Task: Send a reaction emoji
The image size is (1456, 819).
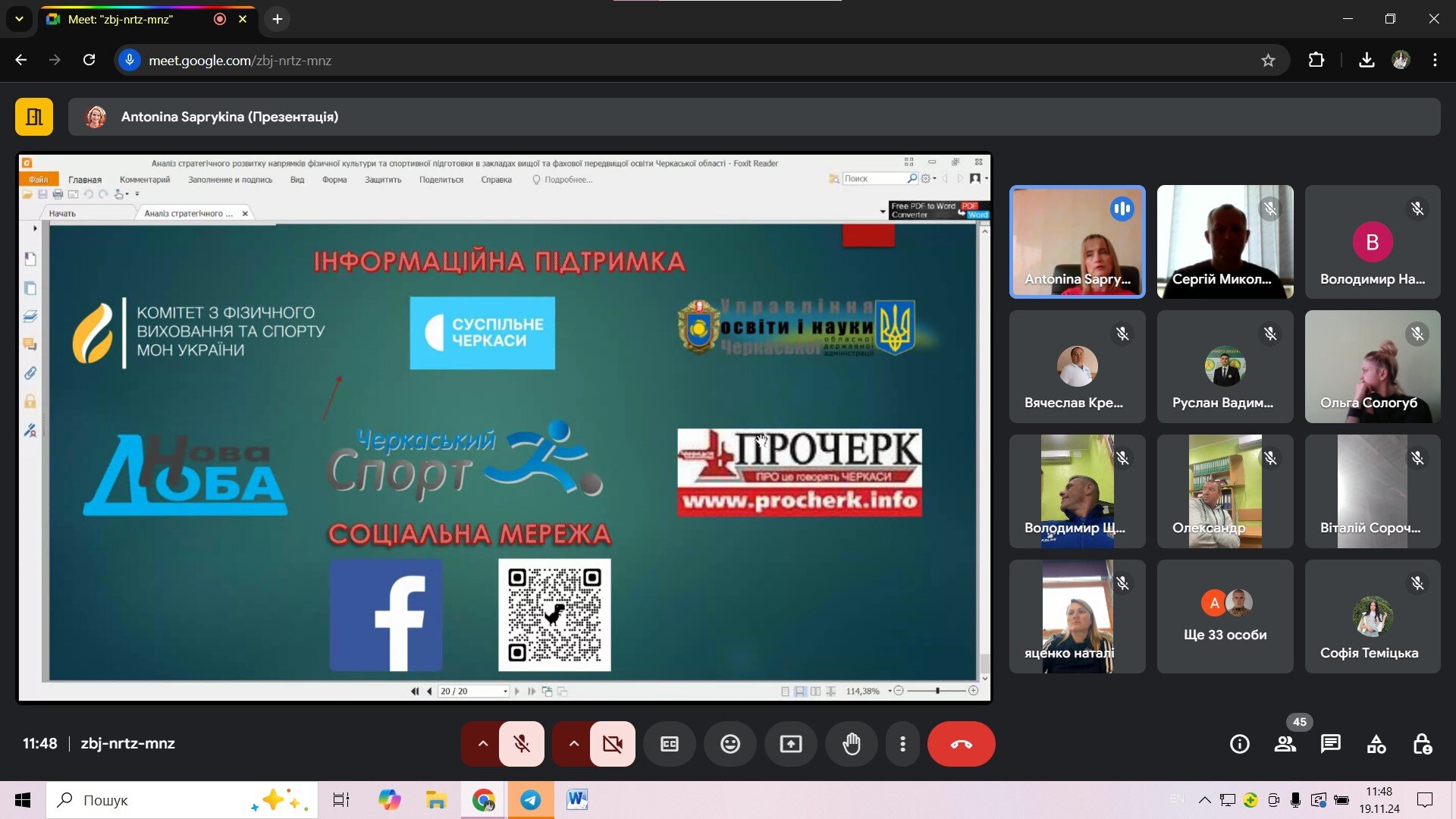Action: pos(730,744)
